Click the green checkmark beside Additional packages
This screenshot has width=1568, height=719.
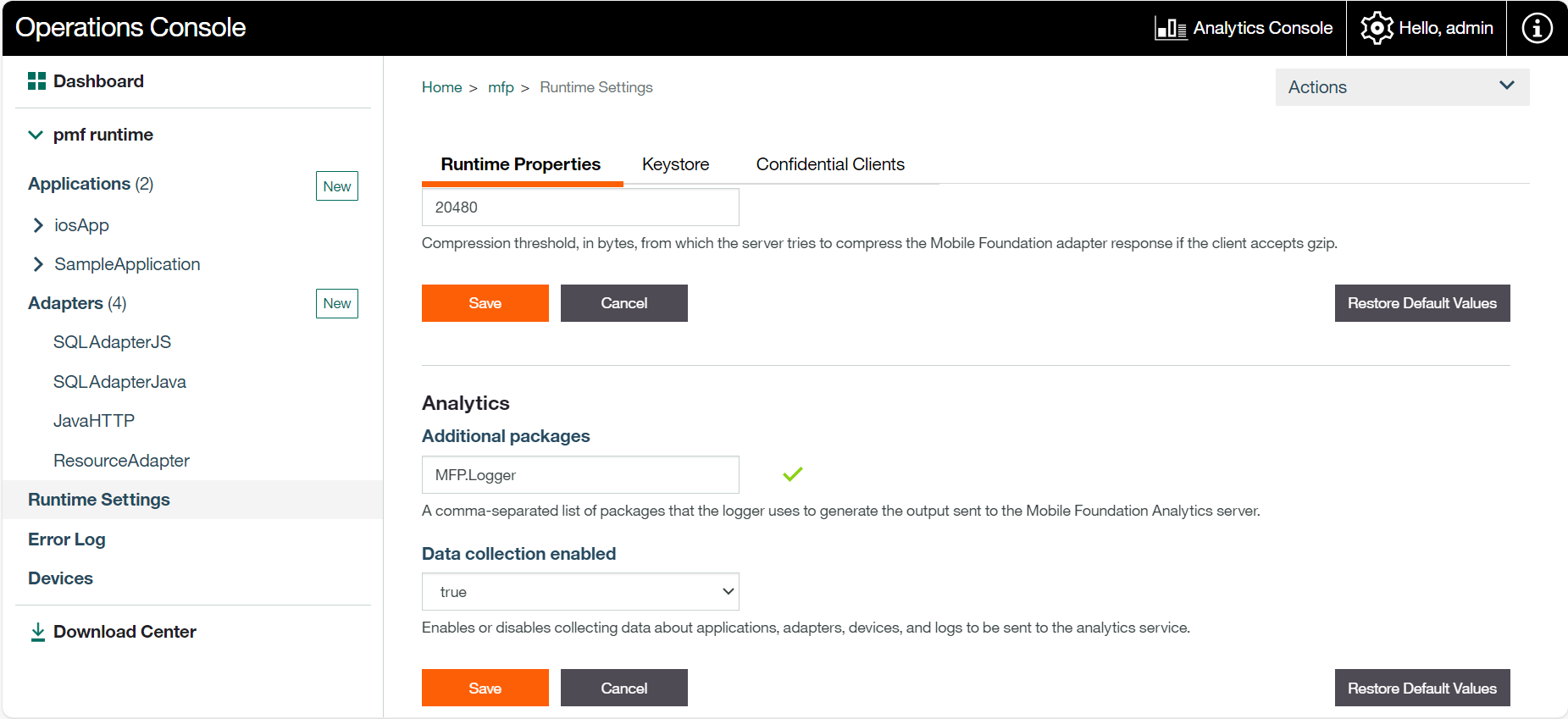pyautogui.click(x=792, y=474)
